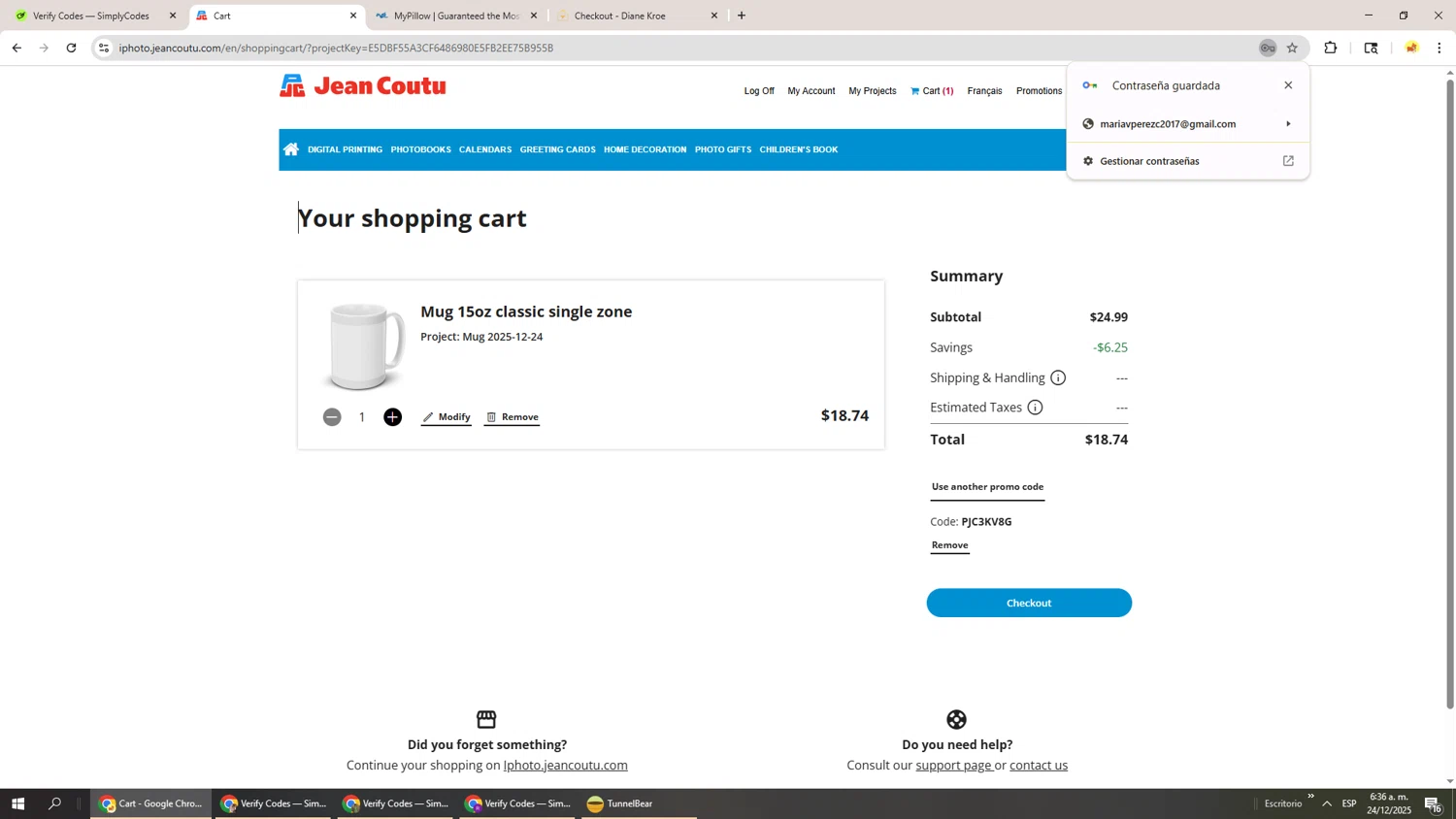Open My Account page

(x=811, y=91)
